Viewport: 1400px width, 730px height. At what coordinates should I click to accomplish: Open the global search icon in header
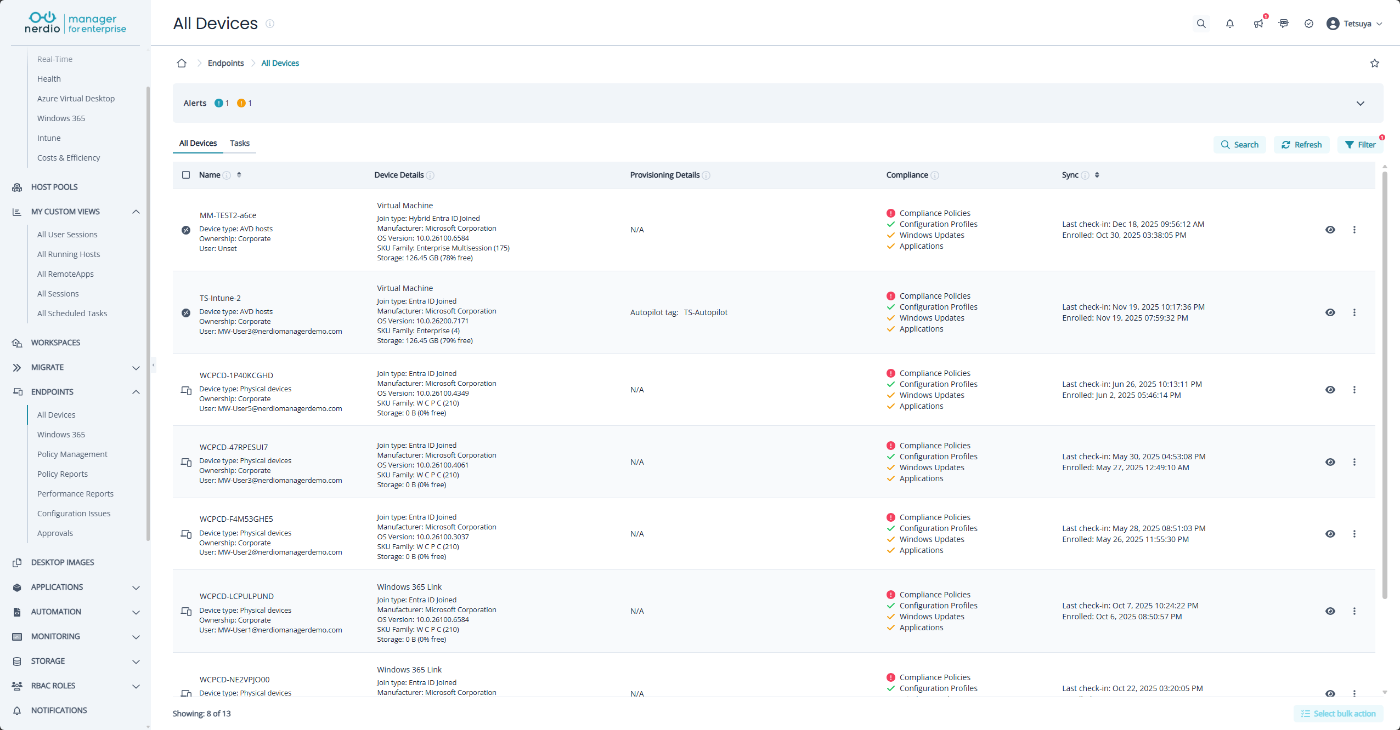[x=1201, y=24]
